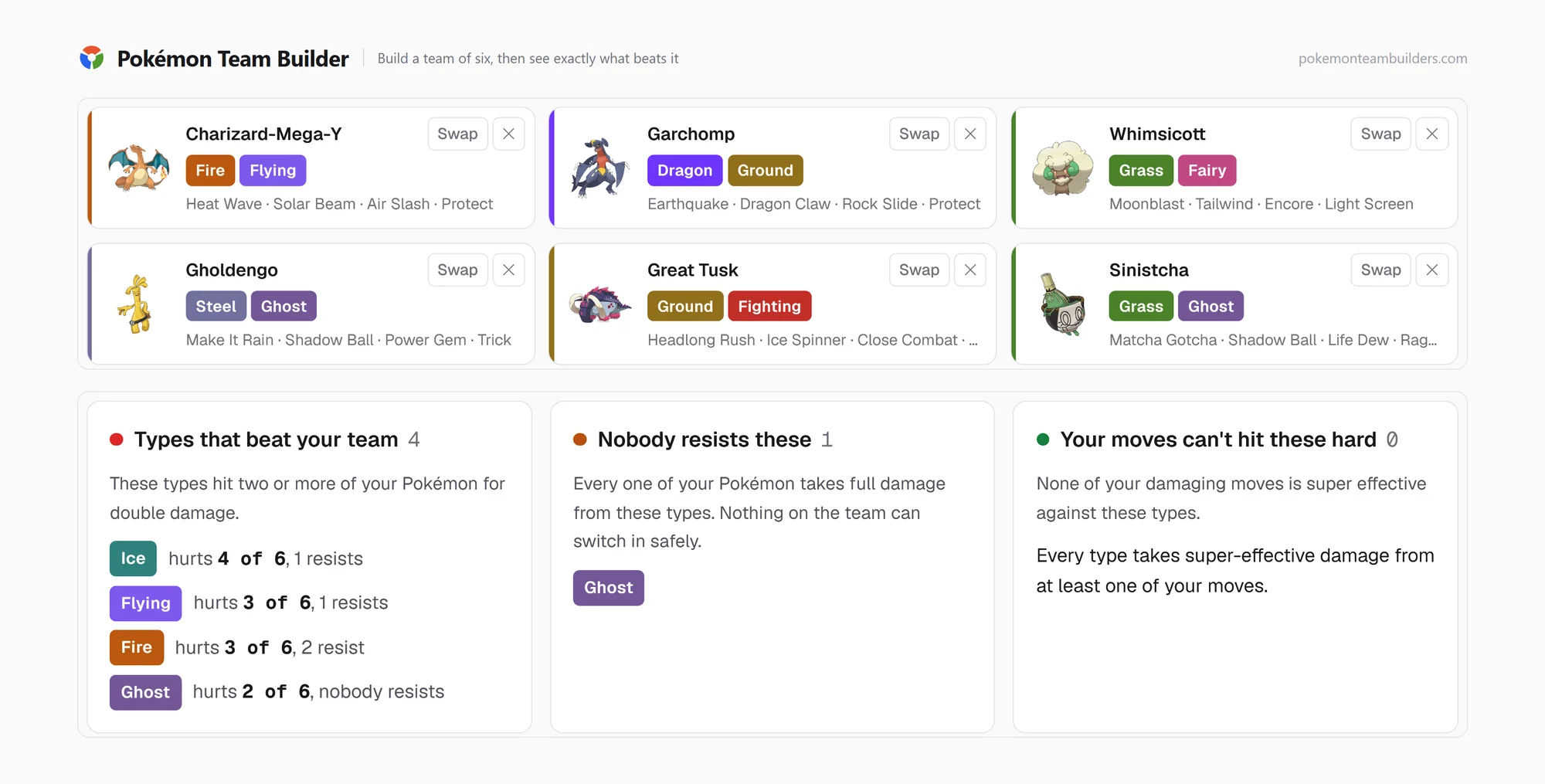This screenshot has width=1545, height=784.
Task: Click Charizard's Fire type badge
Action: click(x=210, y=171)
